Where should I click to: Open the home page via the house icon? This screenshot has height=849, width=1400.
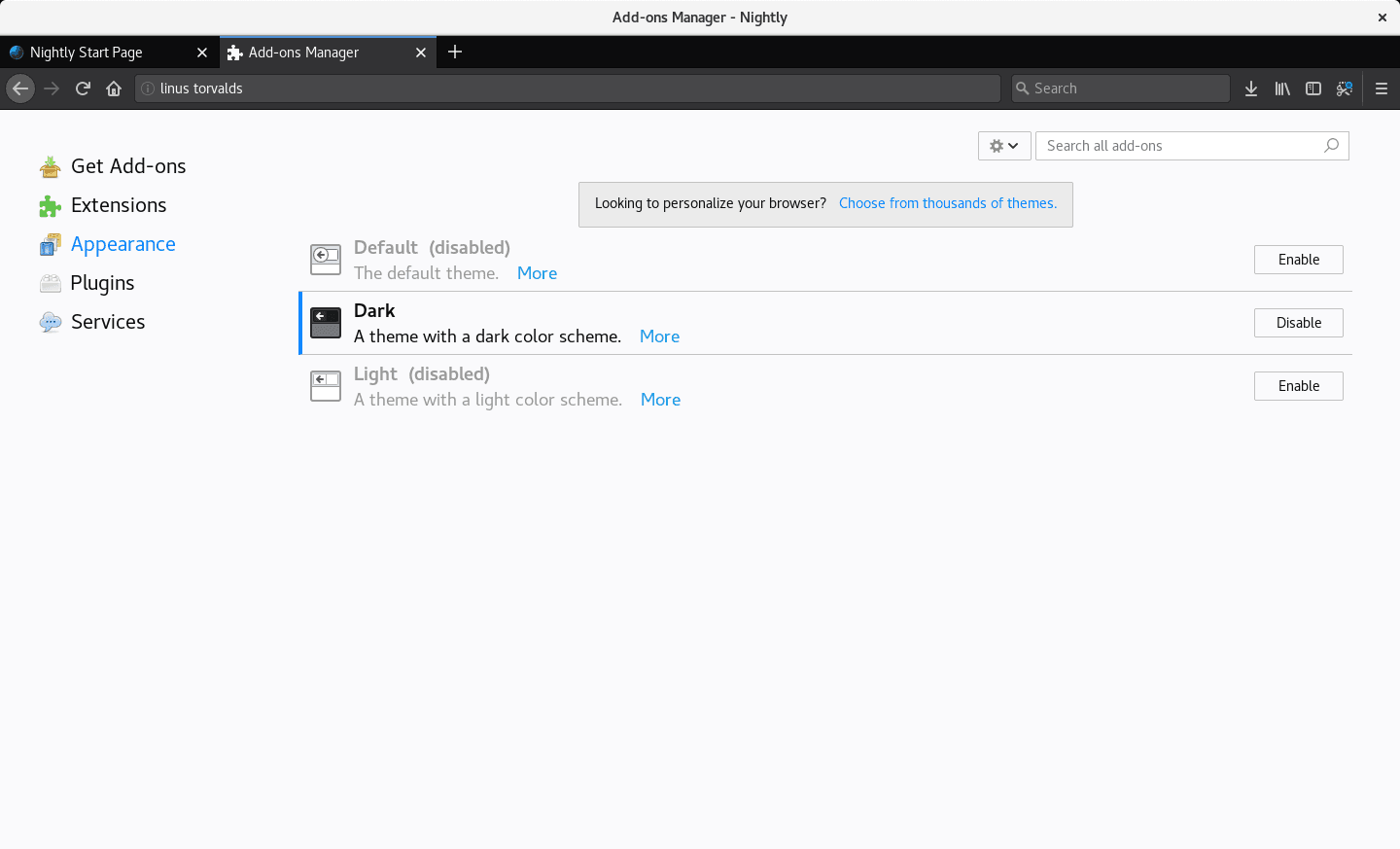tap(114, 88)
